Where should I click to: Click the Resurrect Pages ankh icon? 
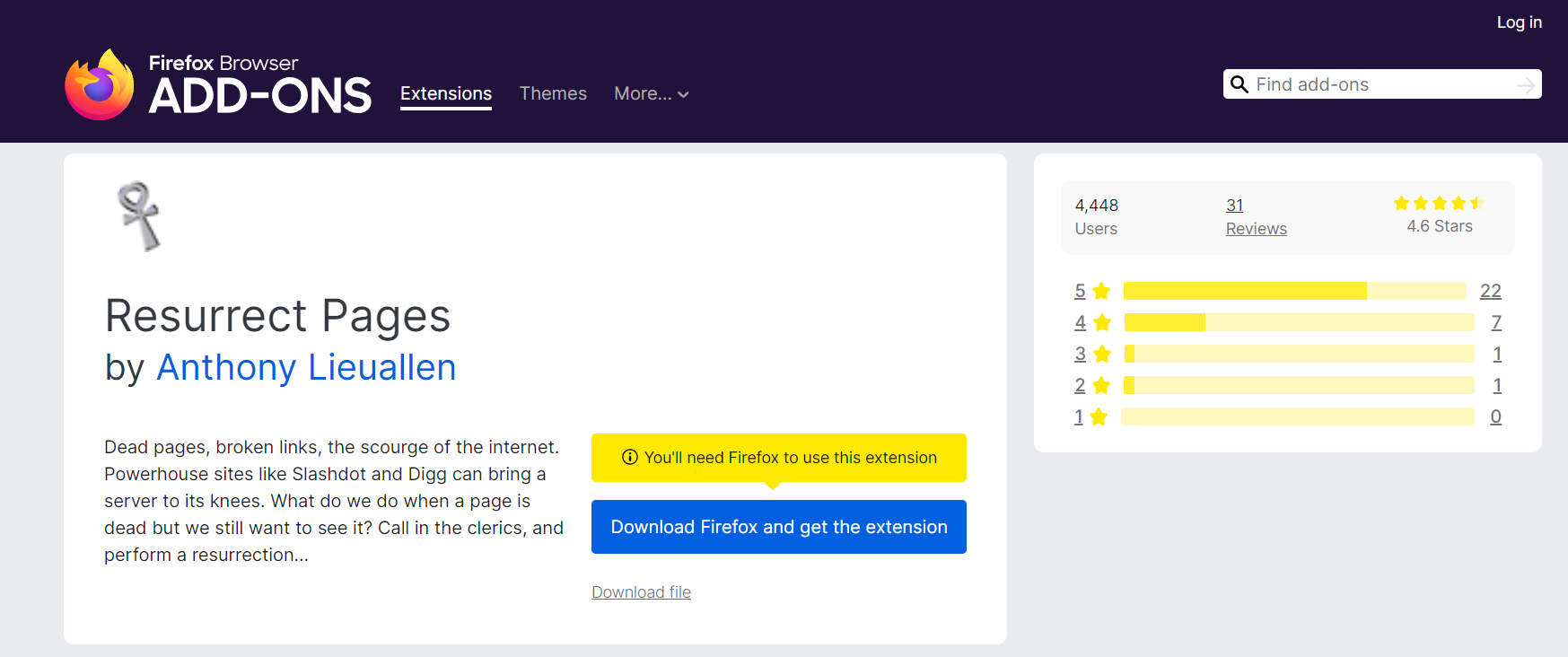[139, 216]
